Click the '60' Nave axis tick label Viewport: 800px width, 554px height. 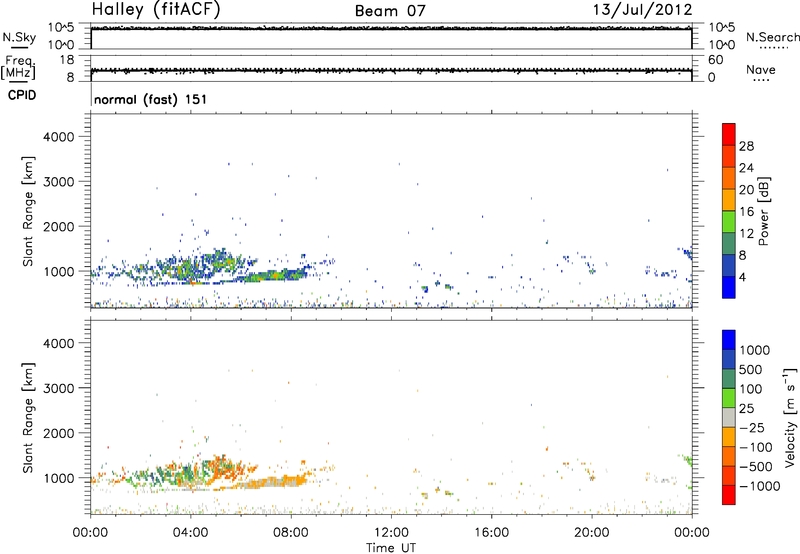point(715,60)
